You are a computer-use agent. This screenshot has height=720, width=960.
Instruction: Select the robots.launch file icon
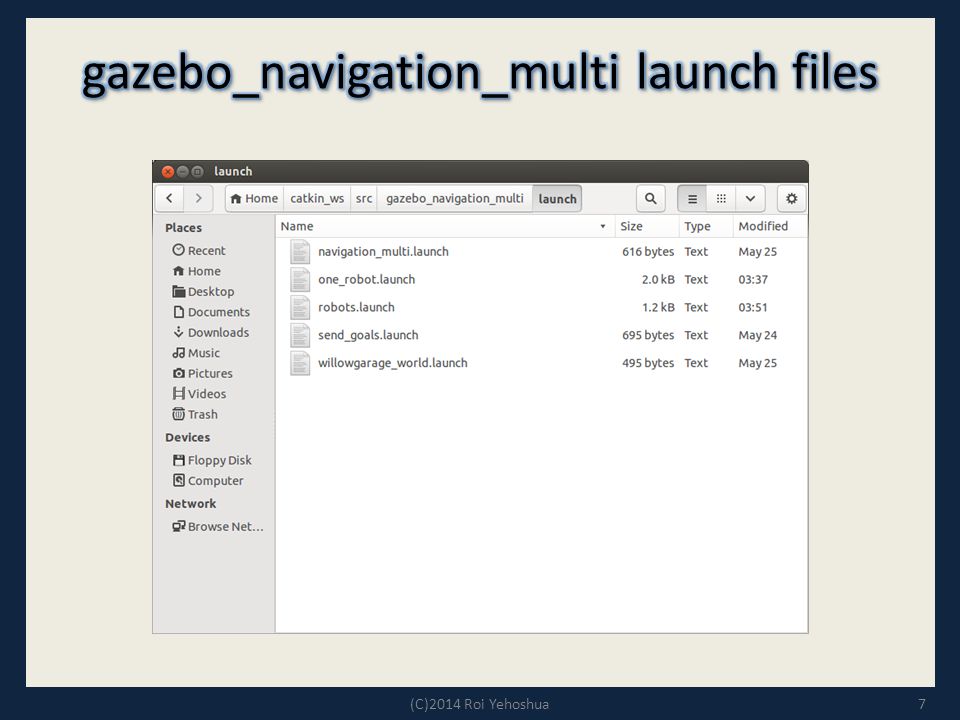click(x=300, y=307)
